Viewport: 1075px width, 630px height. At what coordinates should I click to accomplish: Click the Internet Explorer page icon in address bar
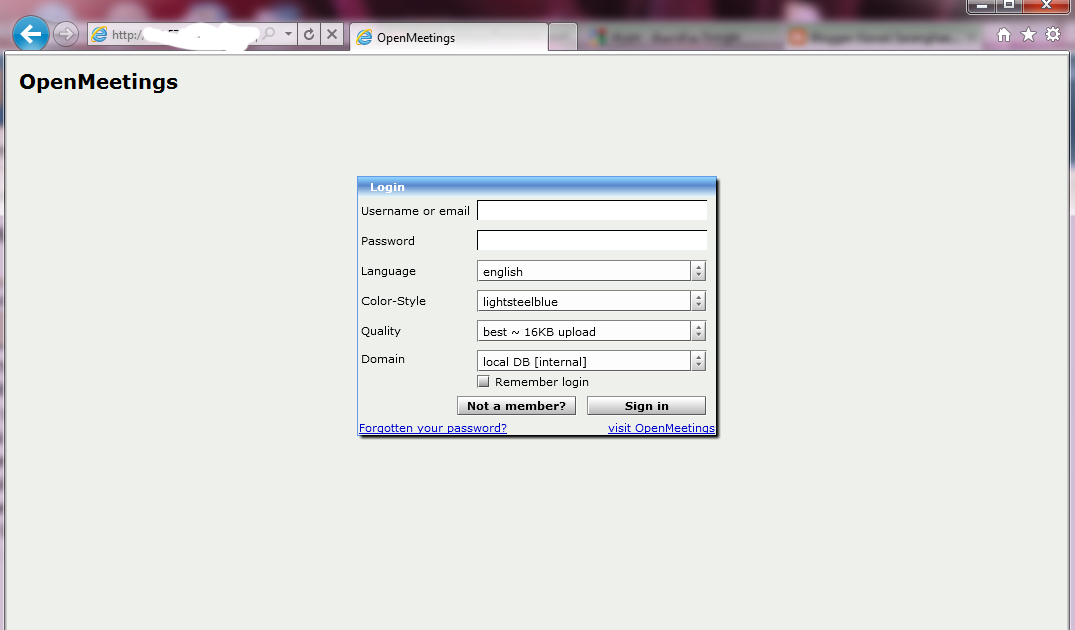(99, 34)
